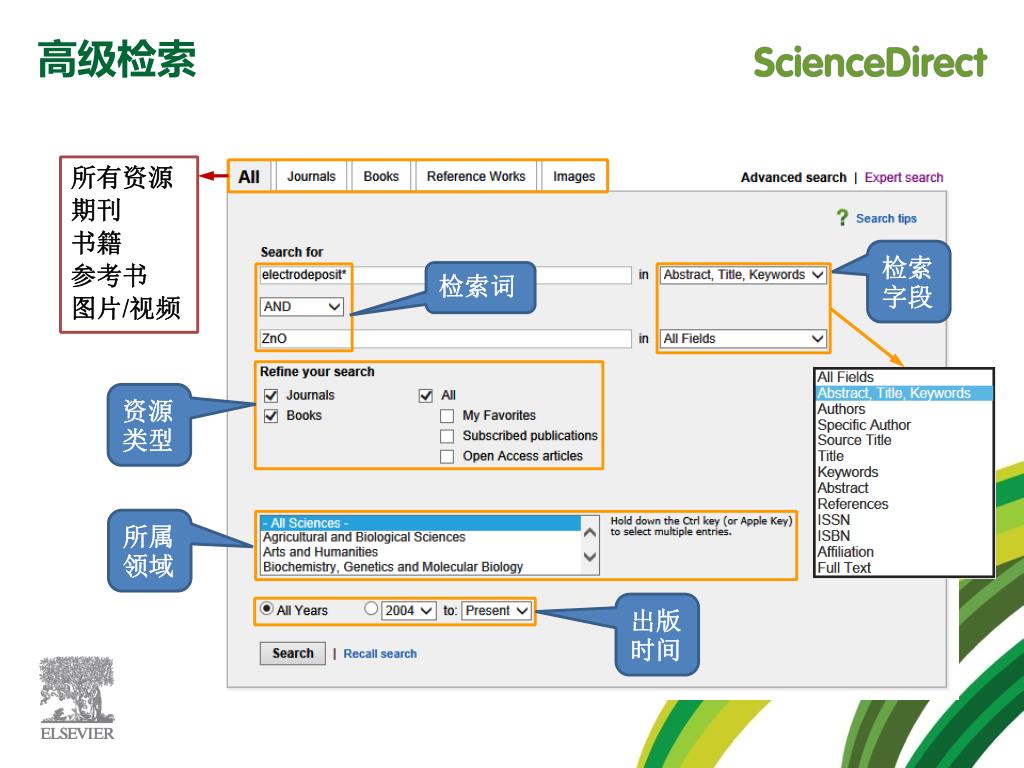The width and height of the screenshot is (1024, 768).
Task: Click the Search button
Action: click(293, 653)
